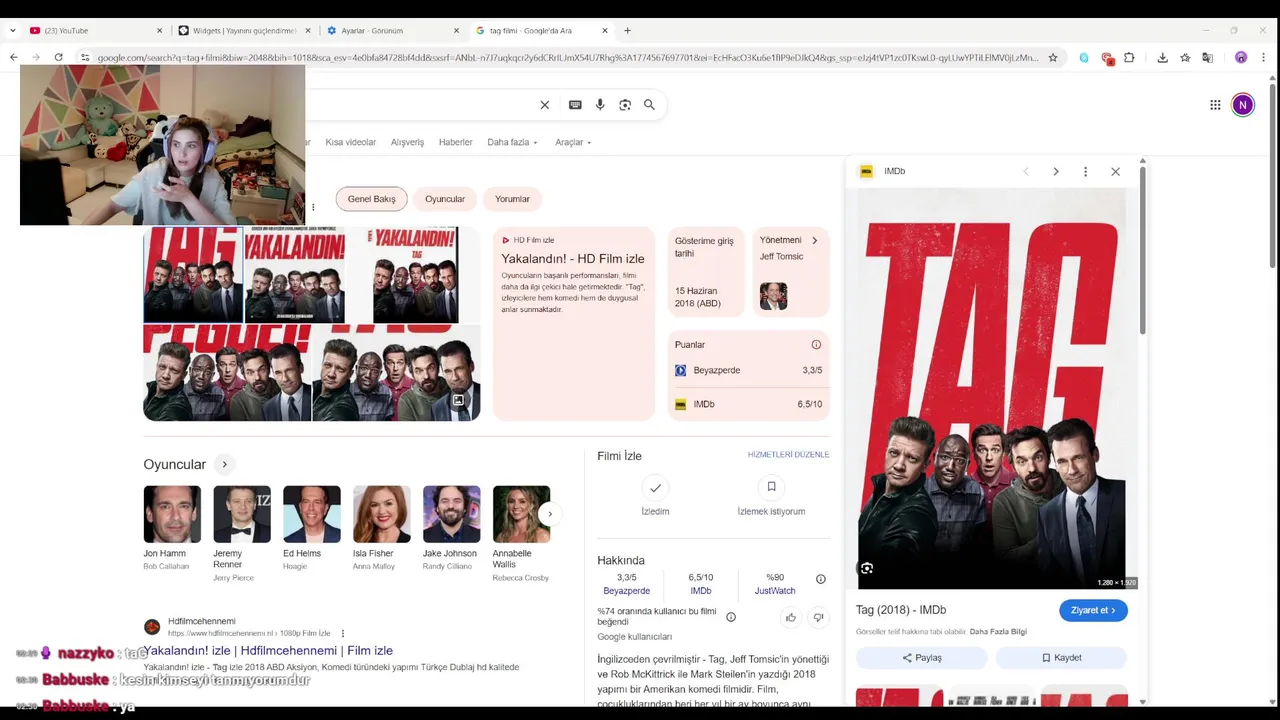
Task: Open info icon next to Puanlar
Action: [816, 345]
